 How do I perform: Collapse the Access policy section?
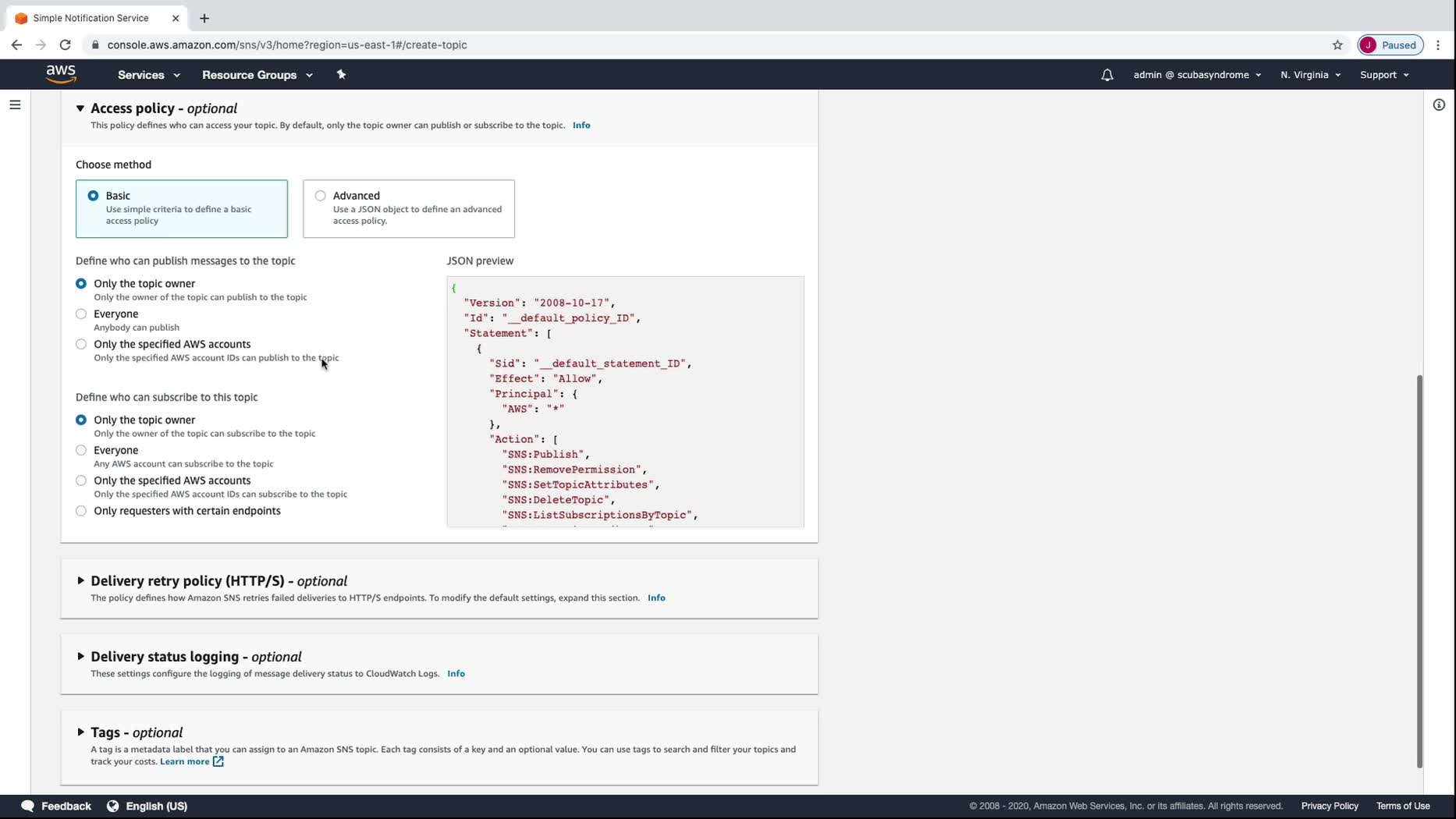pyautogui.click(x=80, y=108)
